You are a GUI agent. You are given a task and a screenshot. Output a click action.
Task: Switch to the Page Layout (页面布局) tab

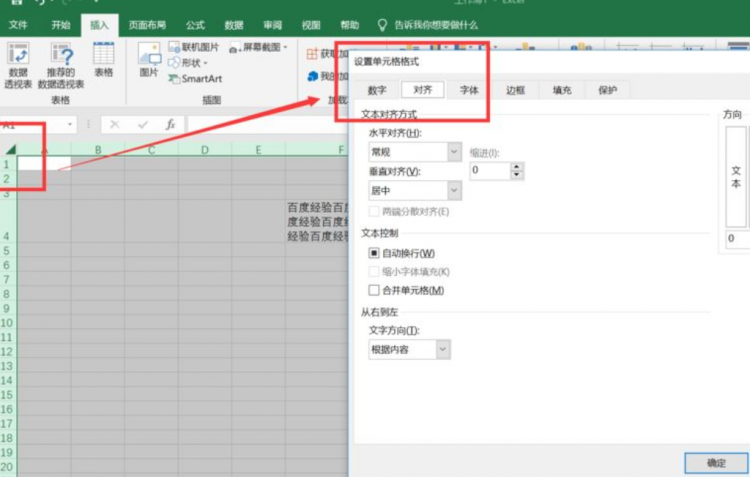147,25
